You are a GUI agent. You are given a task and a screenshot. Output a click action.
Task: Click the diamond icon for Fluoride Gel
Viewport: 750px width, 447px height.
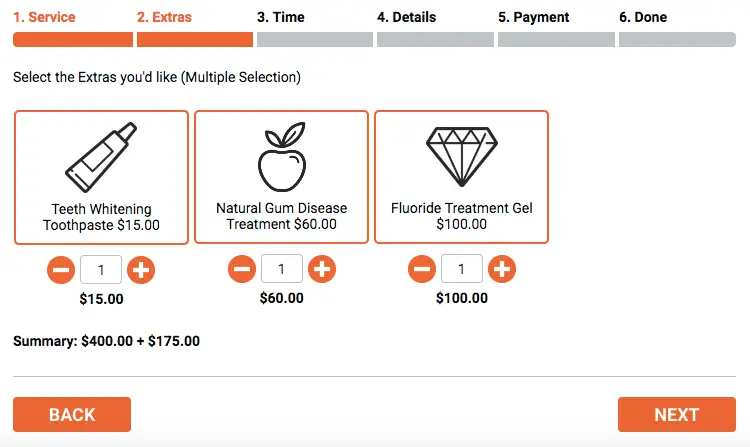tap(462, 156)
